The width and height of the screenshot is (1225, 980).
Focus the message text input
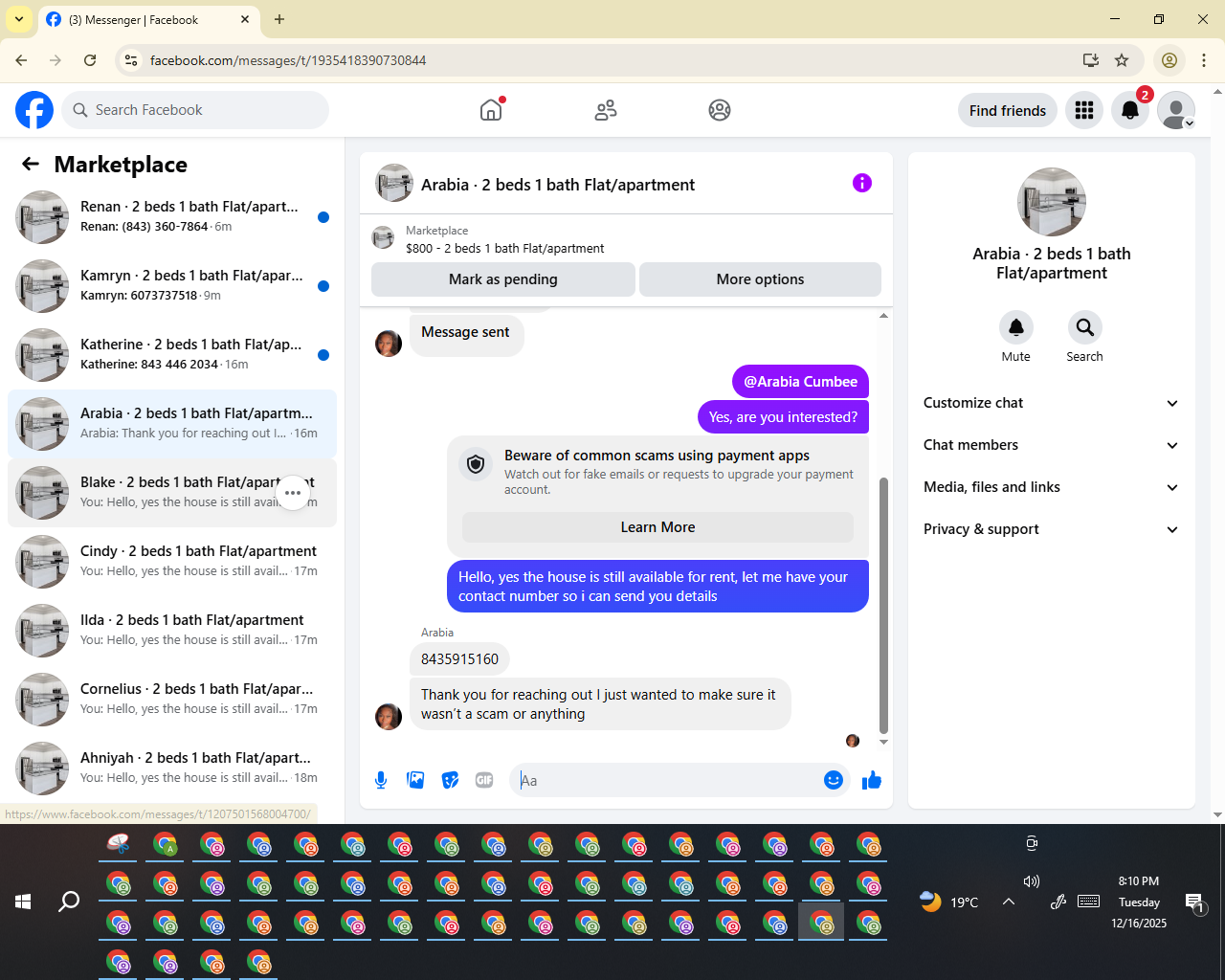(668, 780)
